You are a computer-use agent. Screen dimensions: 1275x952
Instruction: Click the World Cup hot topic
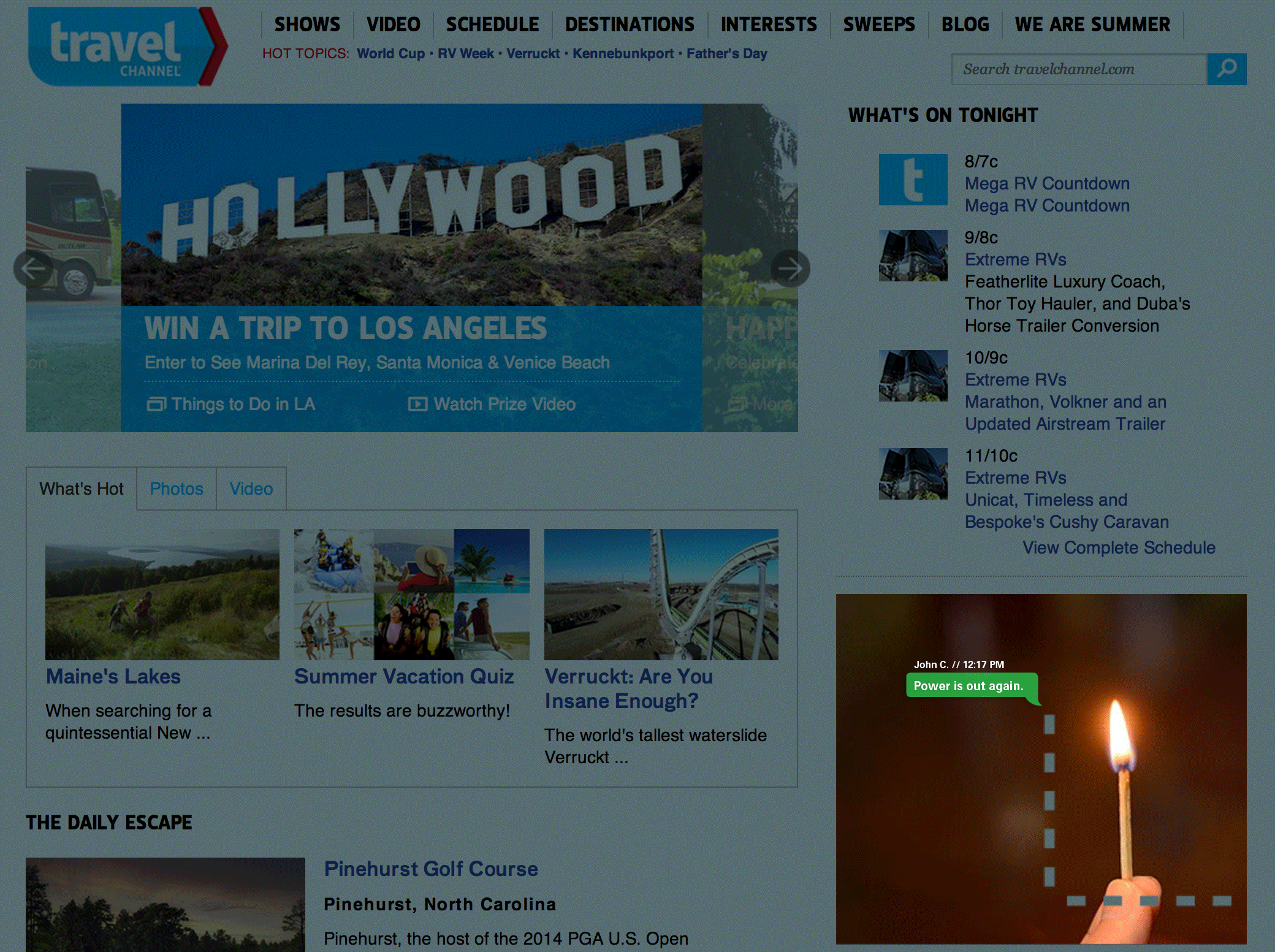390,53
